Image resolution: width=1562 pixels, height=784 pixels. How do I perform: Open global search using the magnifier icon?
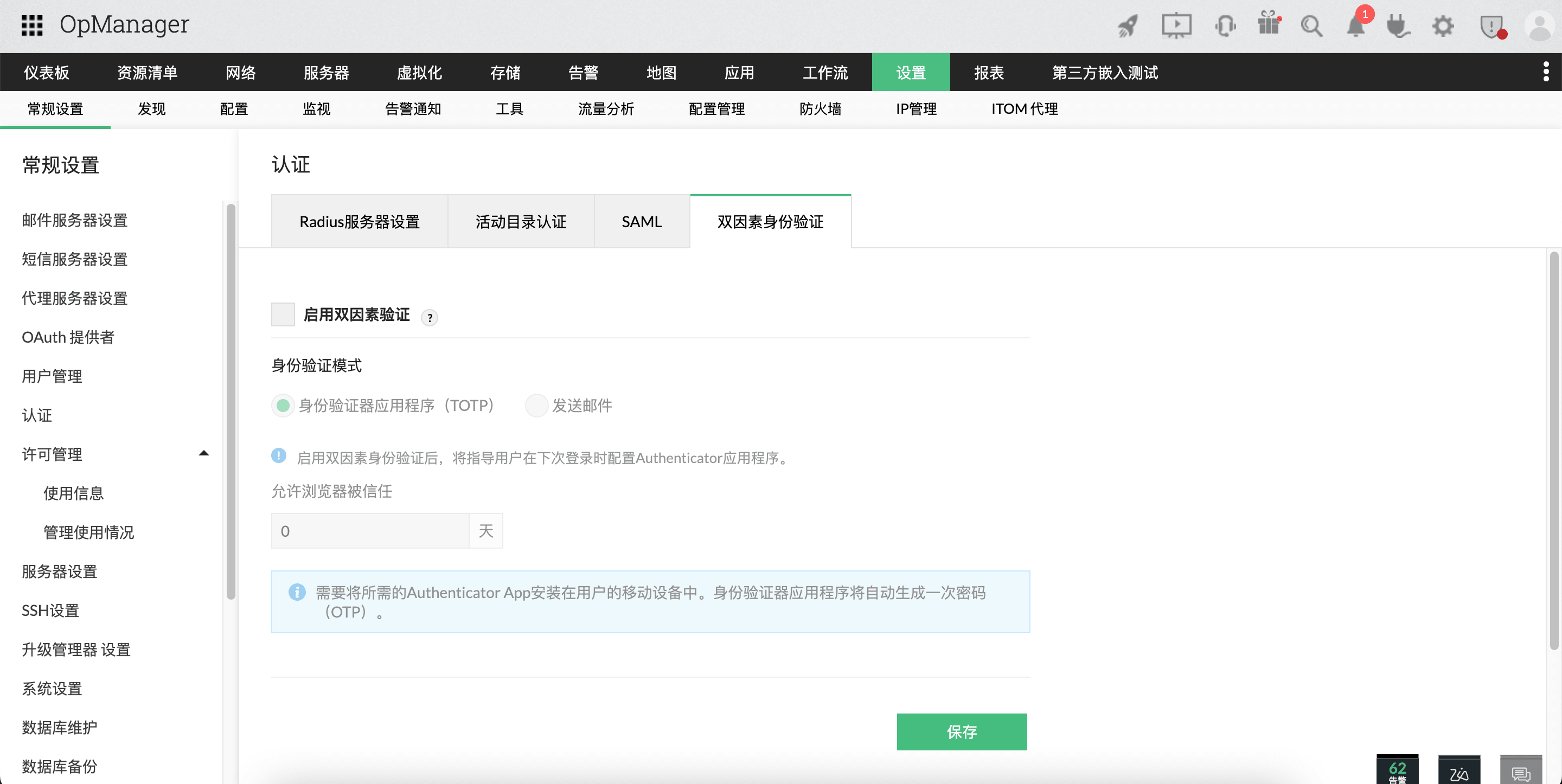click(1311, 26)
